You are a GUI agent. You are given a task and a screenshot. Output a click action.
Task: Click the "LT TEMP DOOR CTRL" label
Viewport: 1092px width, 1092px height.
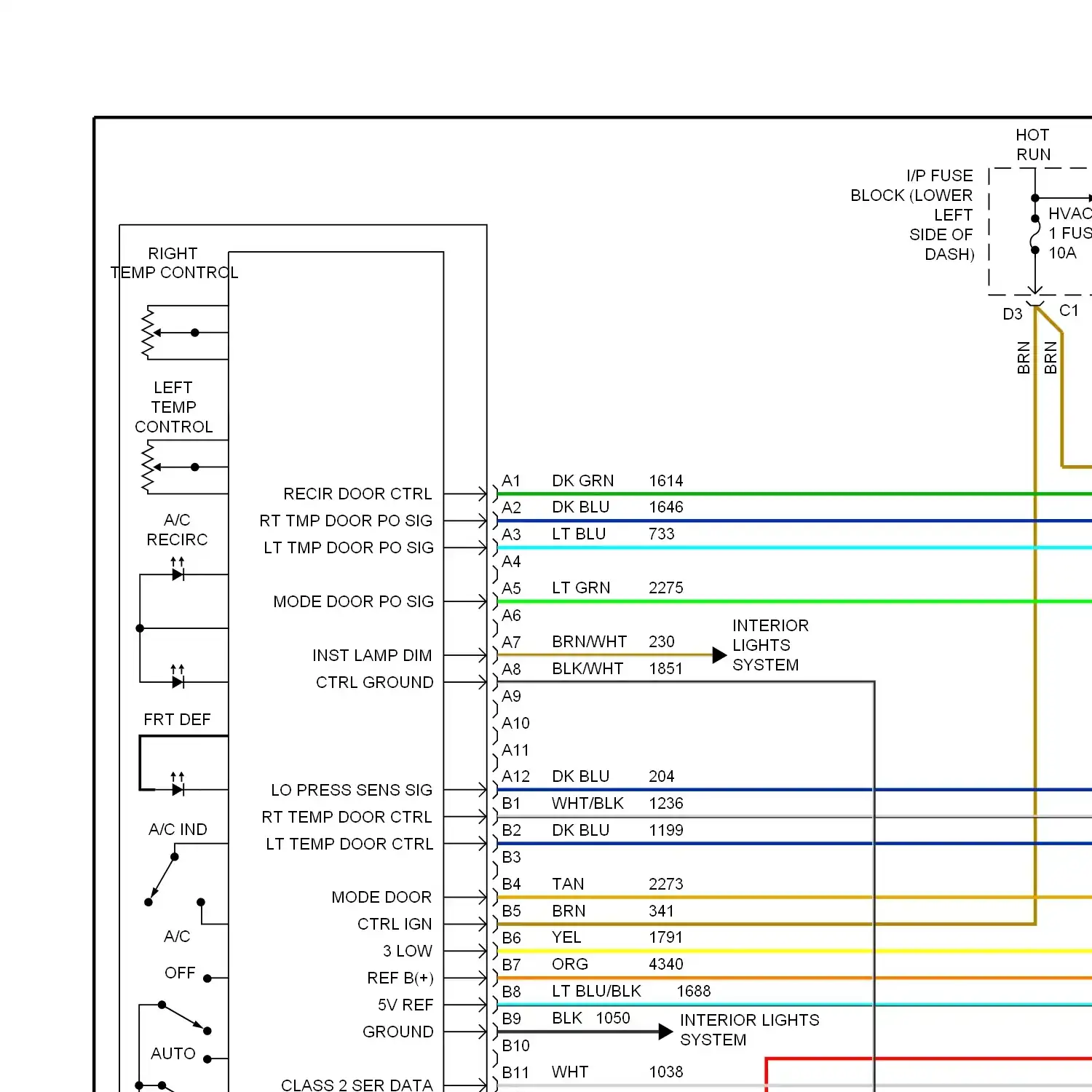point(349,844)
